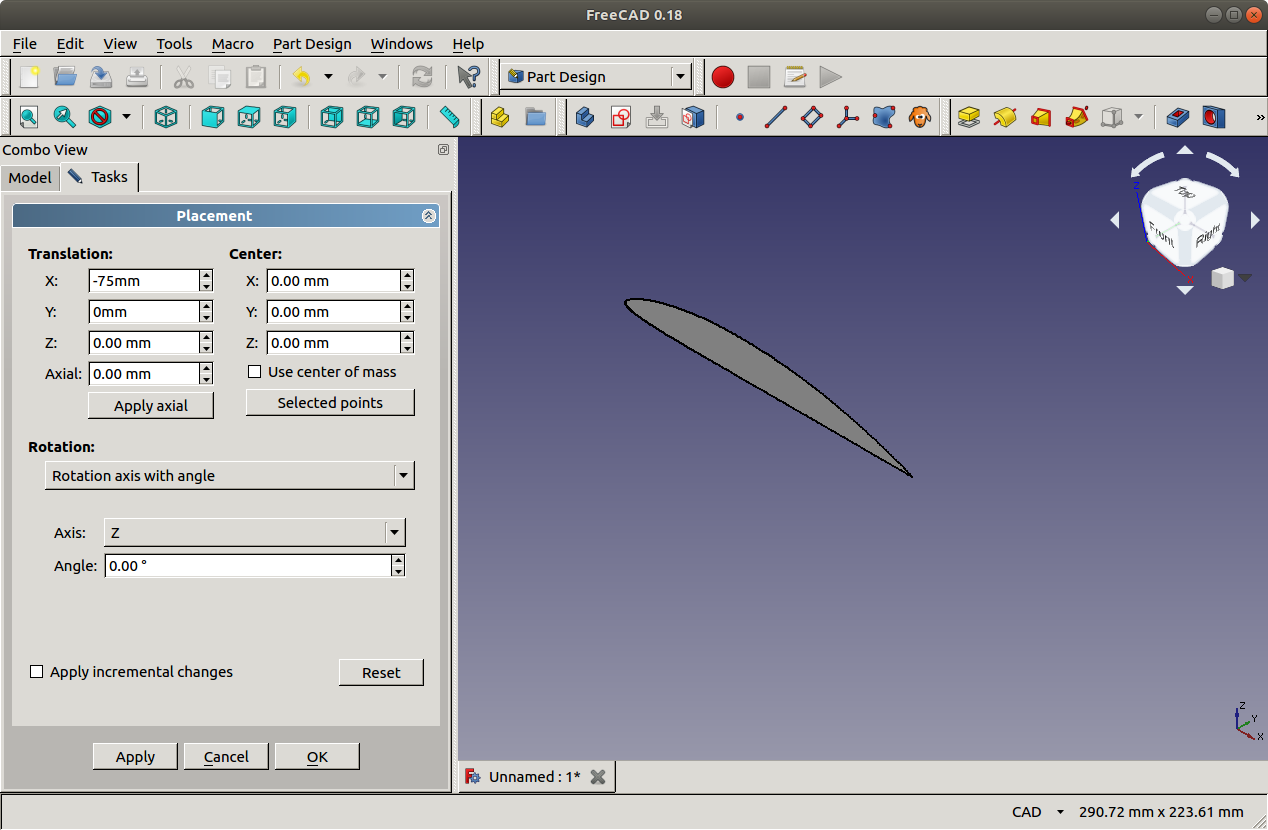The image size is (1268, 830).
Task: Switch to left view icon
Action: (404, 117)
